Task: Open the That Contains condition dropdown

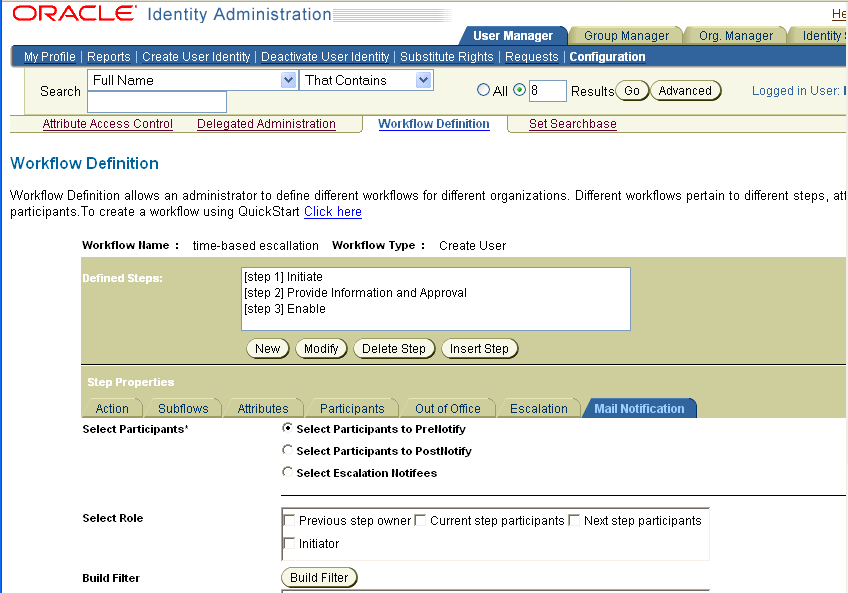Action: [366, 80]
